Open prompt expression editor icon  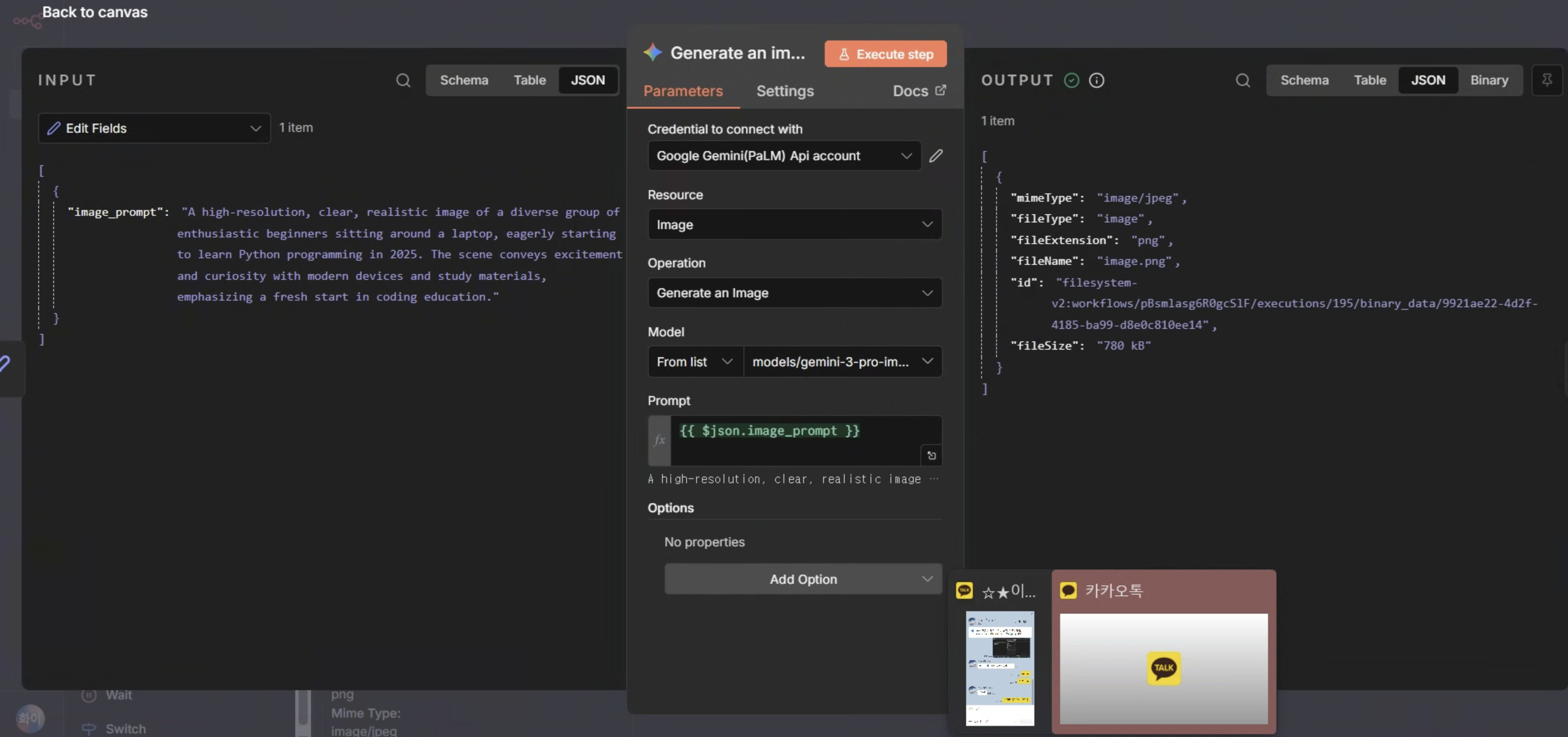pos(931,456)
